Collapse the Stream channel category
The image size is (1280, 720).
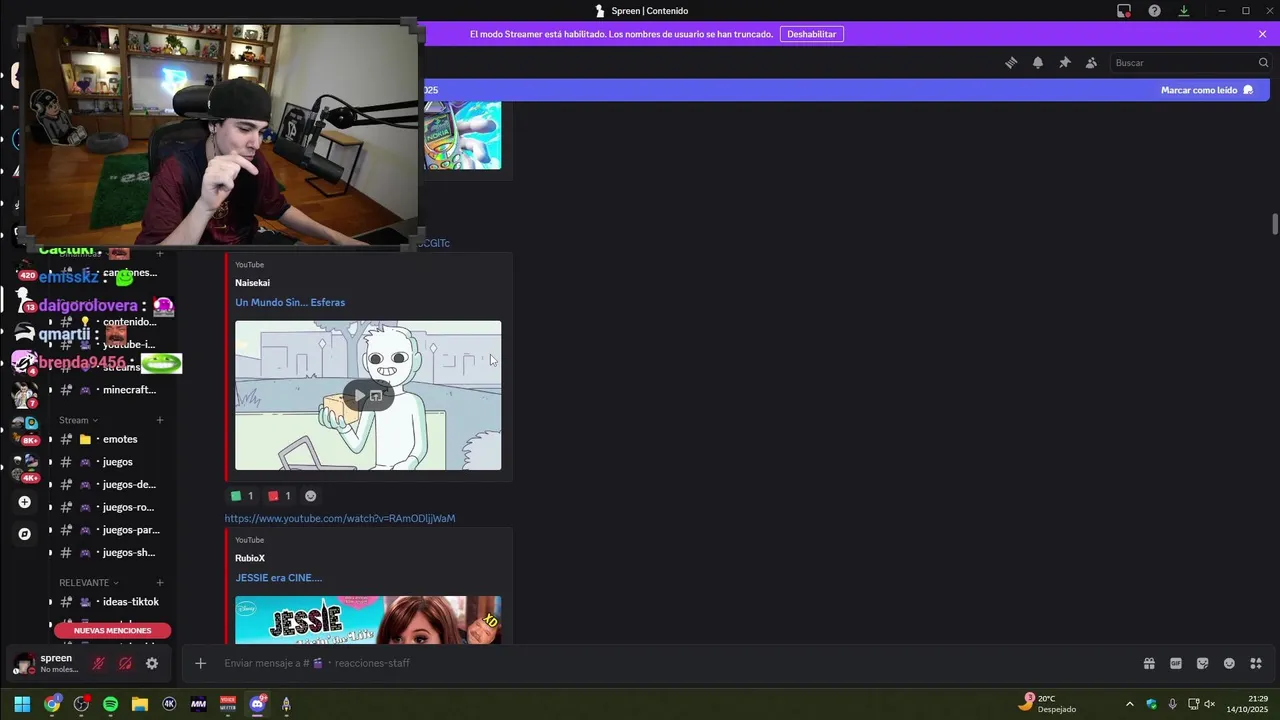coord(79,420)
